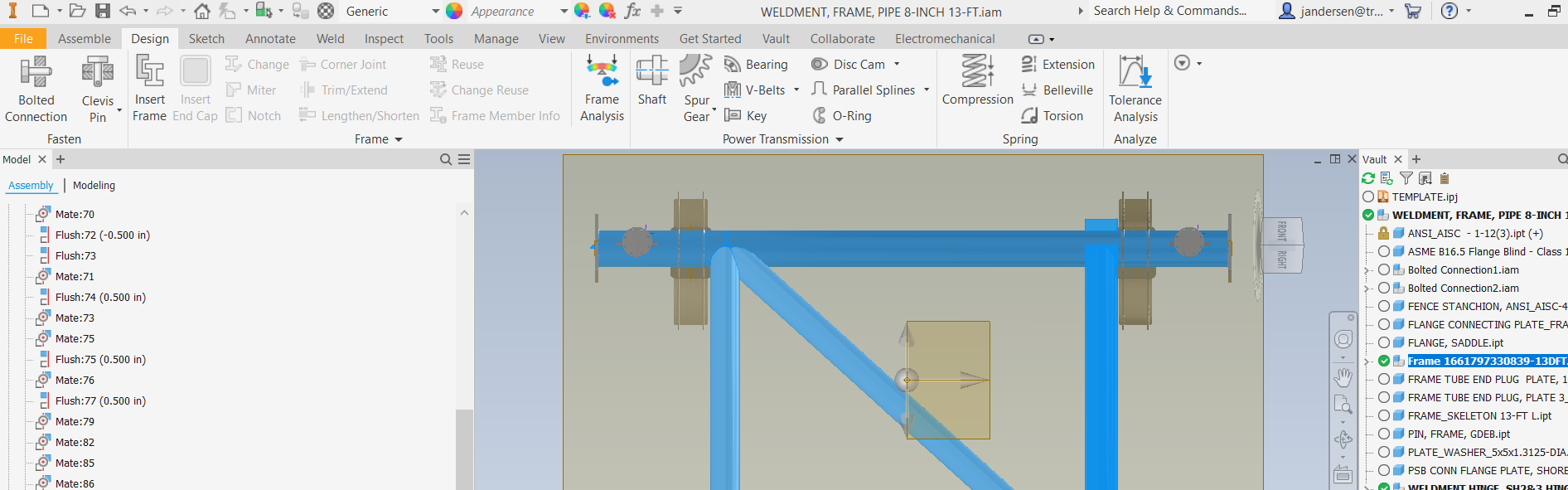Screen dimensions: 1568x490
Task: Click the Insert Frame tool
Action: pos(150,90)
